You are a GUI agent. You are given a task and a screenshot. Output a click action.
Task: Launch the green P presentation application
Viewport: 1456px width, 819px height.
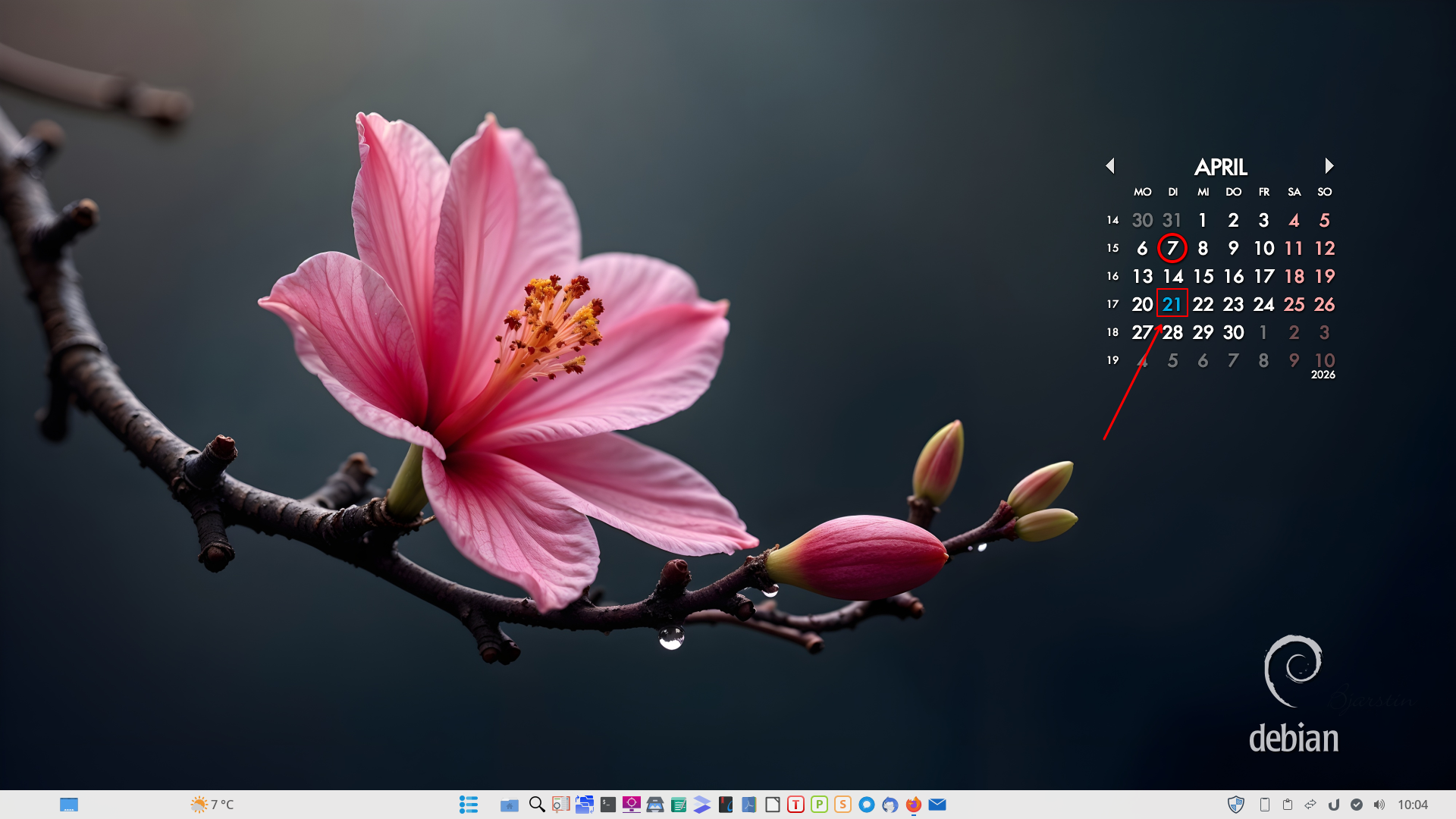(x=819, y=805)
